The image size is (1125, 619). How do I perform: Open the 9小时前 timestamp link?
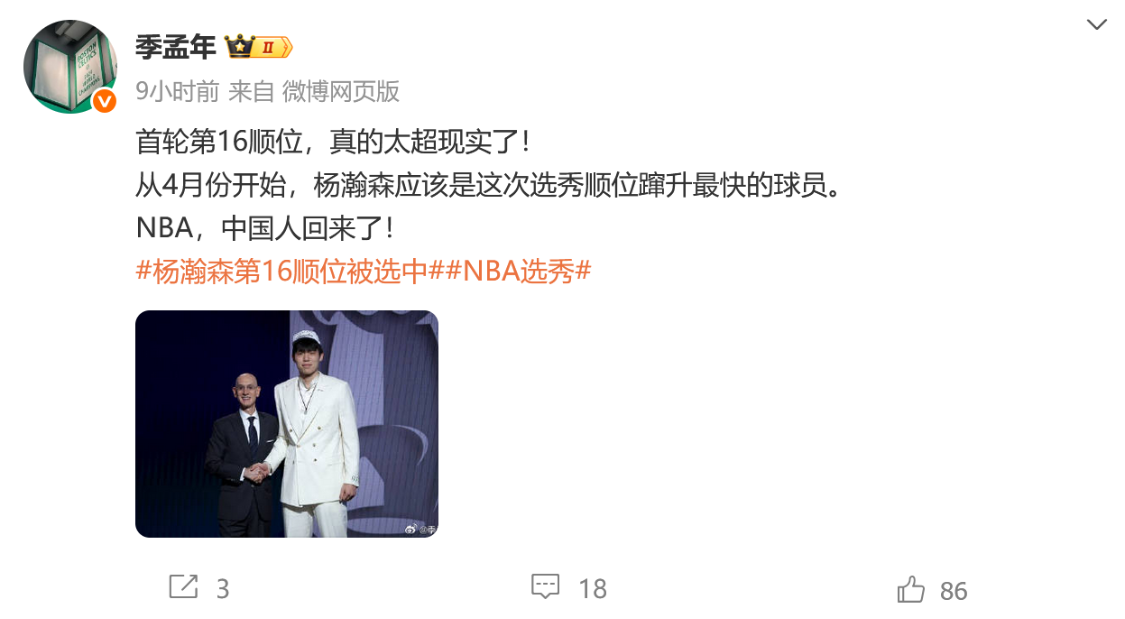click(177, 91)
